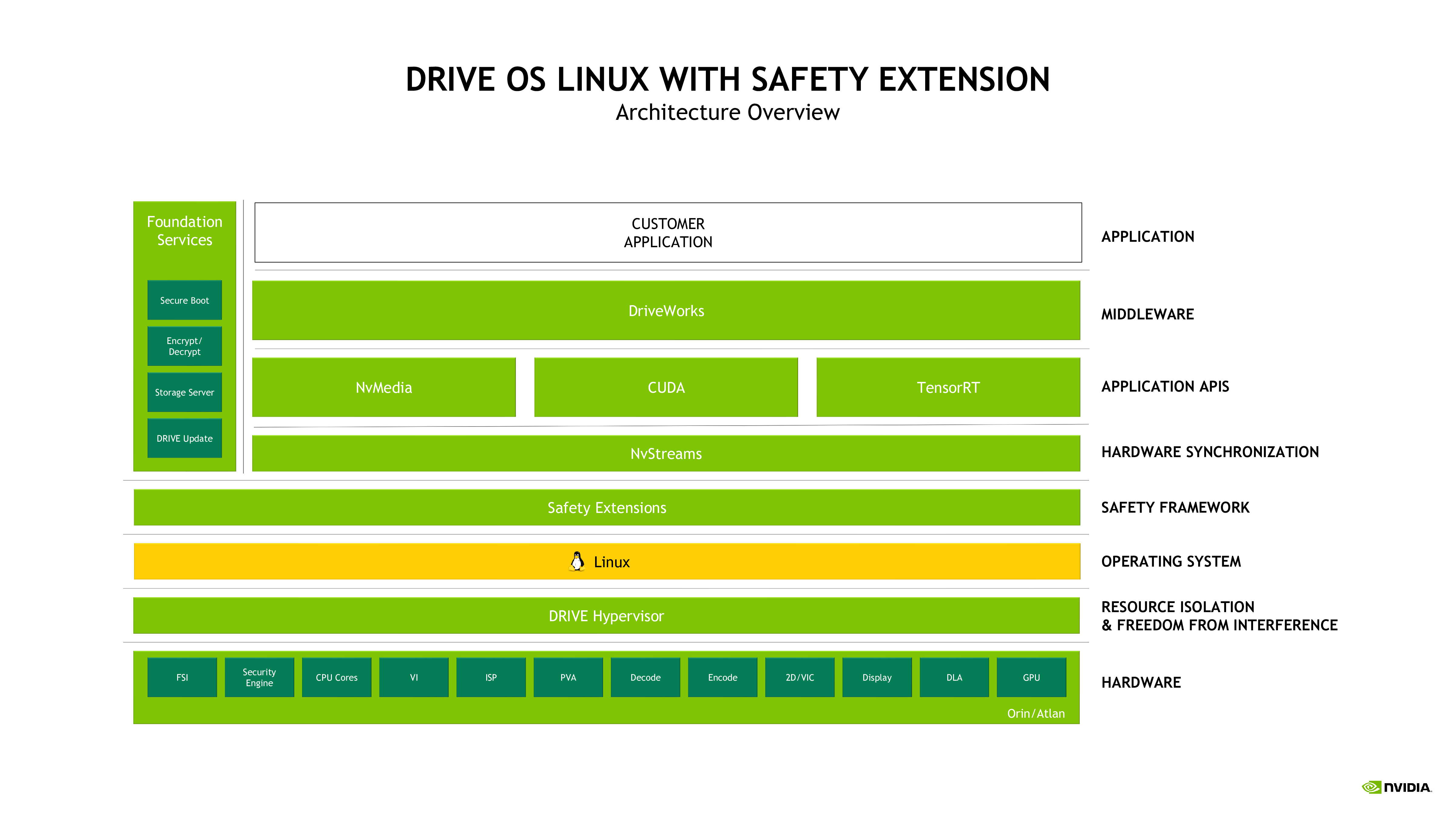
Task: Select the DLA hardware block
Action: coord(954,677)
